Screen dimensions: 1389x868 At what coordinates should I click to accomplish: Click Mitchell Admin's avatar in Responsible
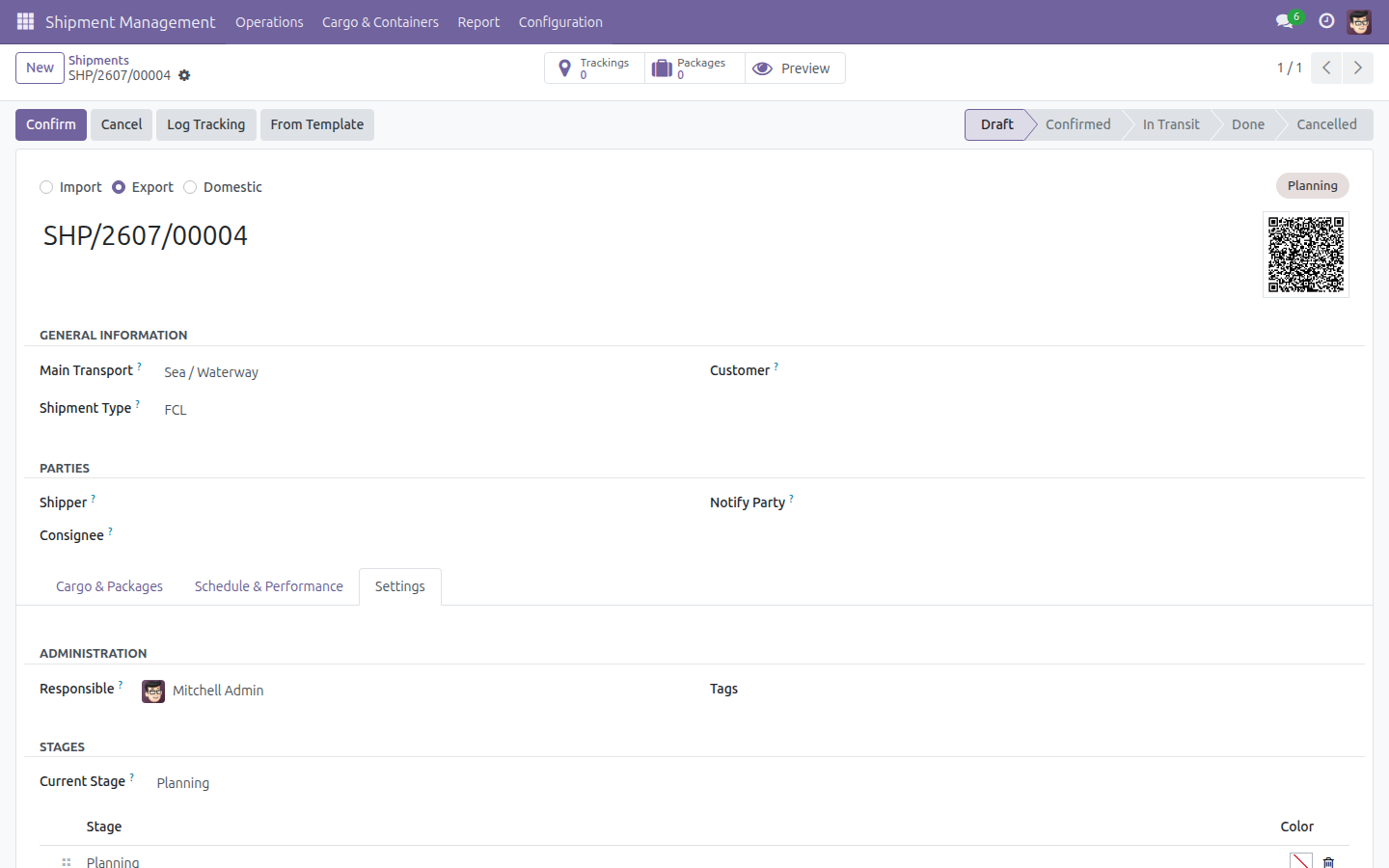(153, 692)
